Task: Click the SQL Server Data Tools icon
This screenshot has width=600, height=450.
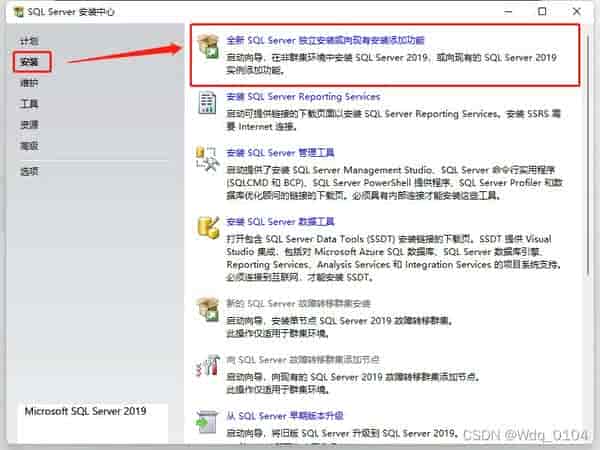Action: 209,230
